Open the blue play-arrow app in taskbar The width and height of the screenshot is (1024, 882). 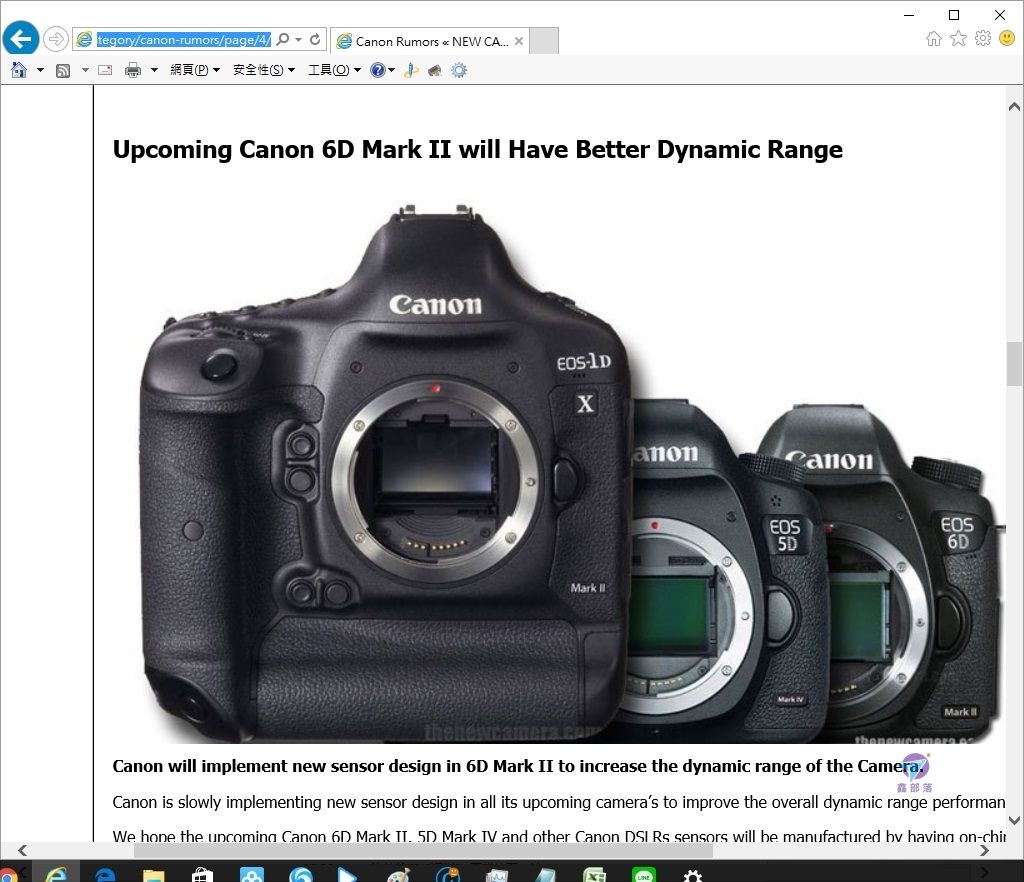349,874
